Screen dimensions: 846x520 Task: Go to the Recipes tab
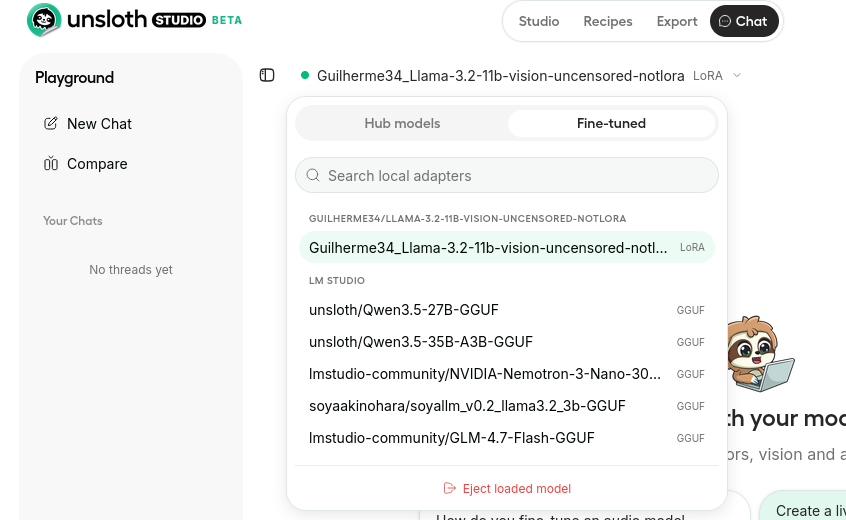[x=608, y=21]
